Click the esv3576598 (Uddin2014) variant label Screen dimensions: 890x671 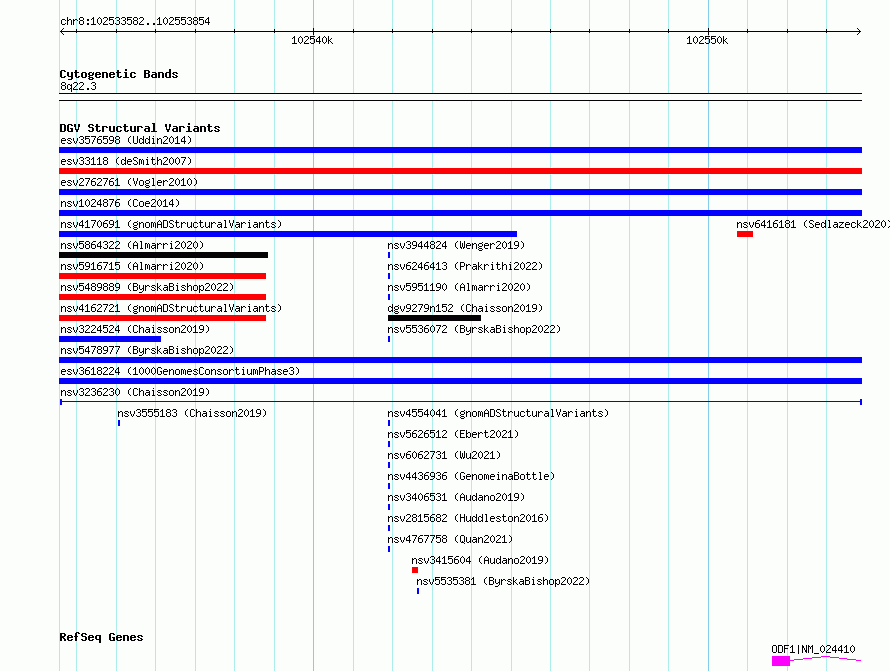[126, 140]
